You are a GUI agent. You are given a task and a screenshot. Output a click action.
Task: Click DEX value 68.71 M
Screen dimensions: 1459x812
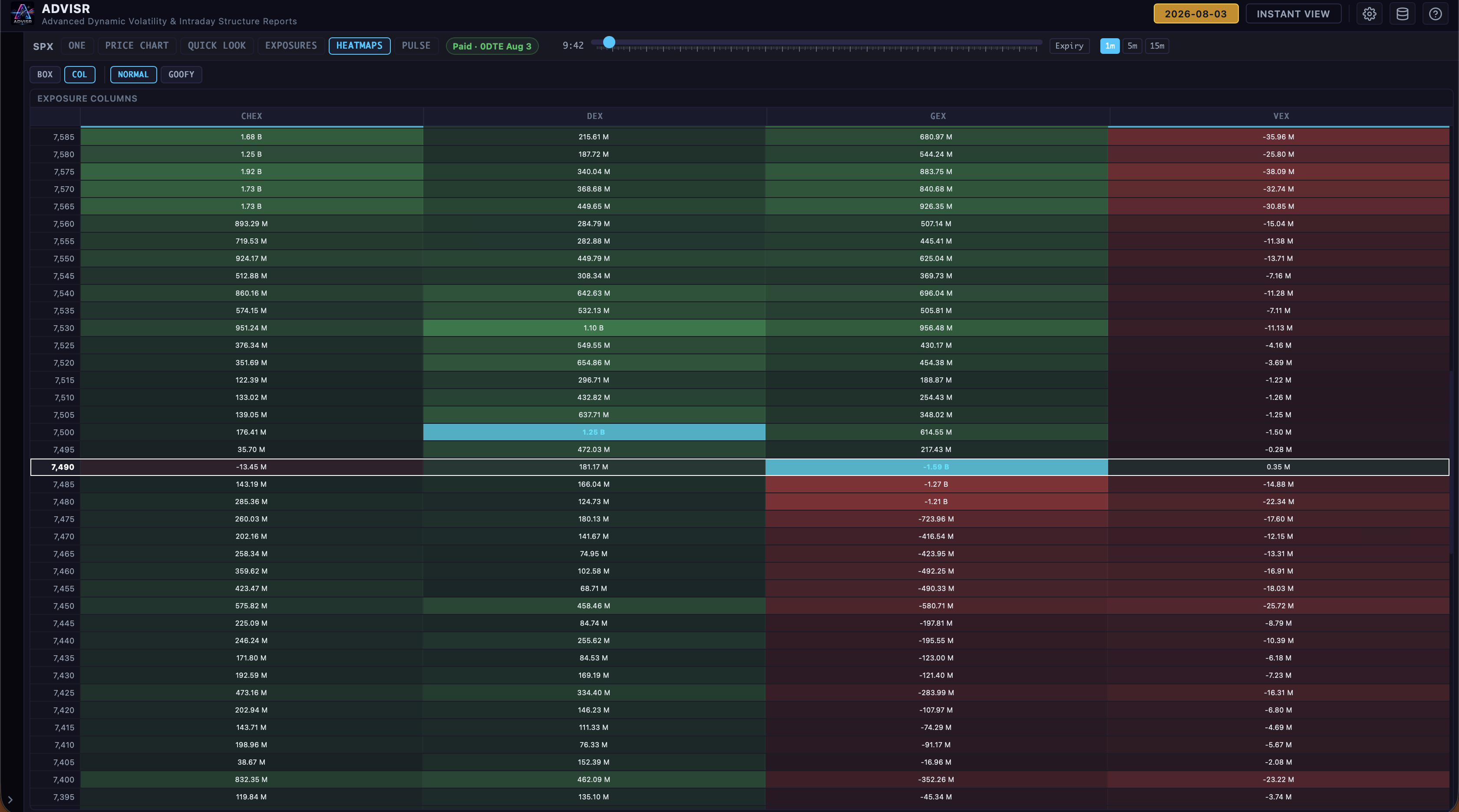pos(594,589)
